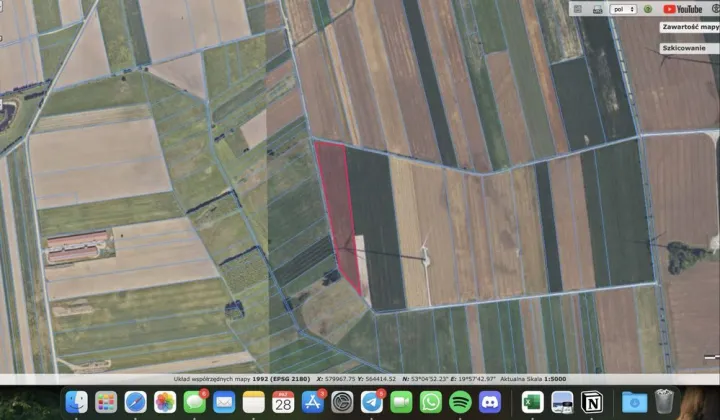Open Launchpad from the dock
The width and height of the screenshot is (720, 420).
pos(106,402)
